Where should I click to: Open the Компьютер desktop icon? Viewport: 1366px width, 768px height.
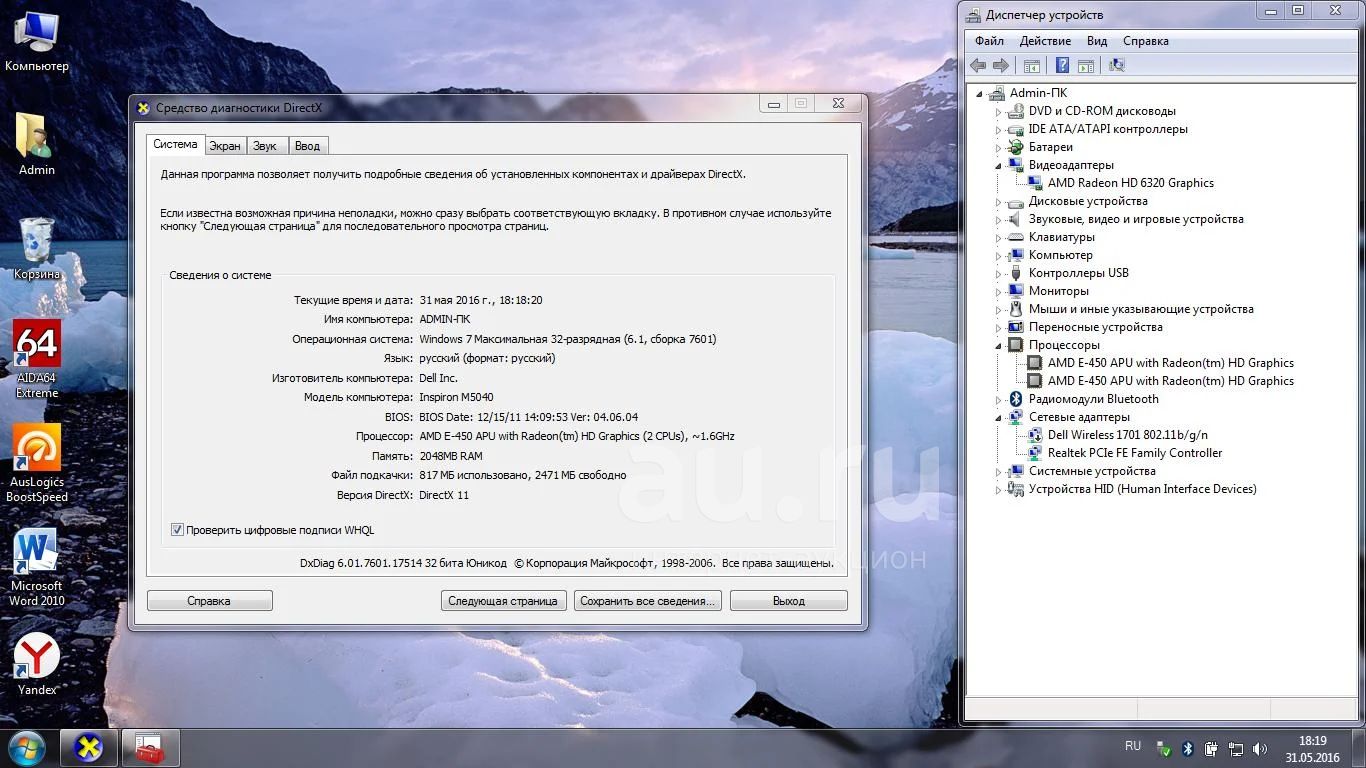[x=37, y=42]
